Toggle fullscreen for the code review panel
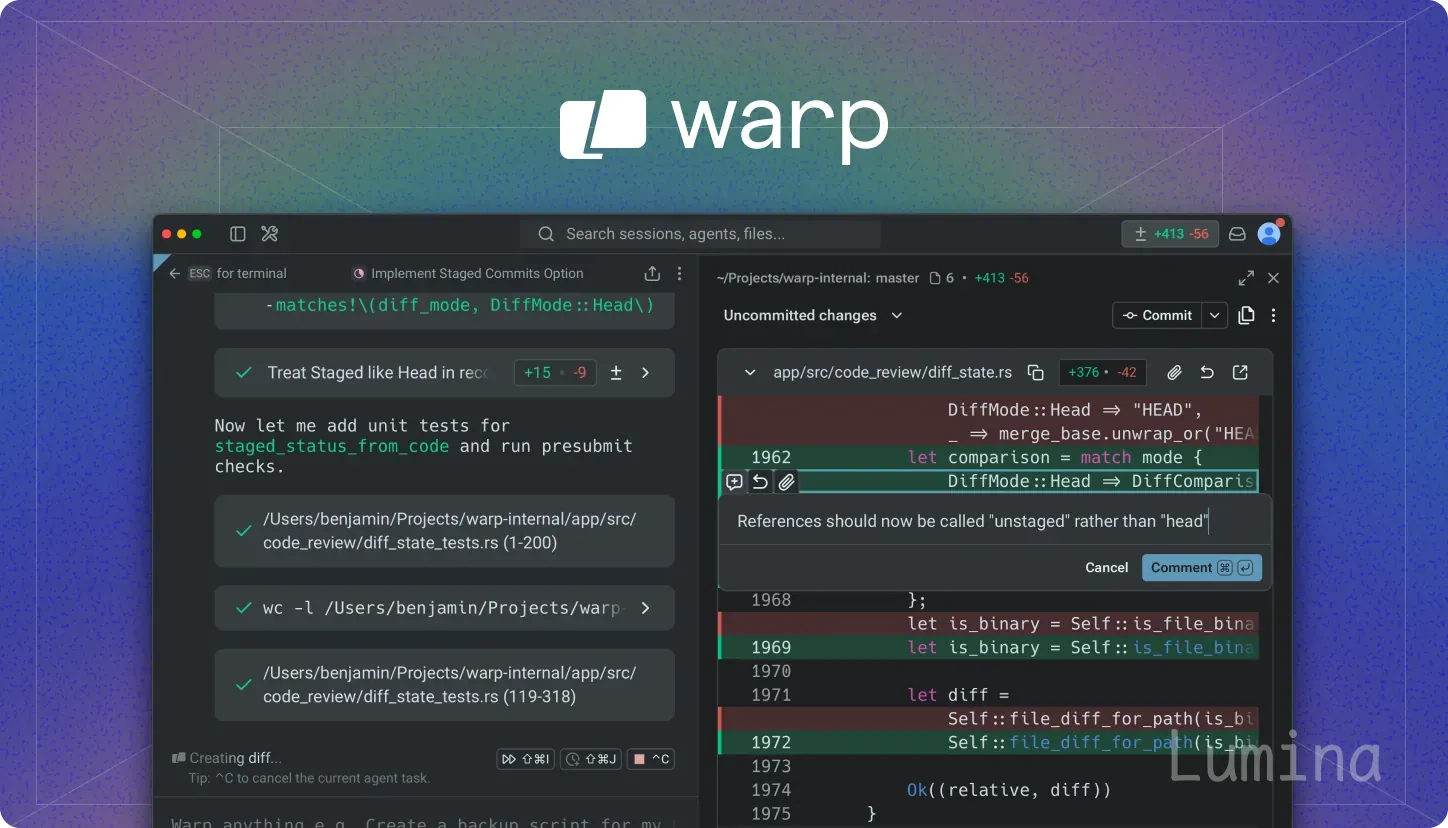The height and width of the screenshot is (828, 1448). (1246, 278)
